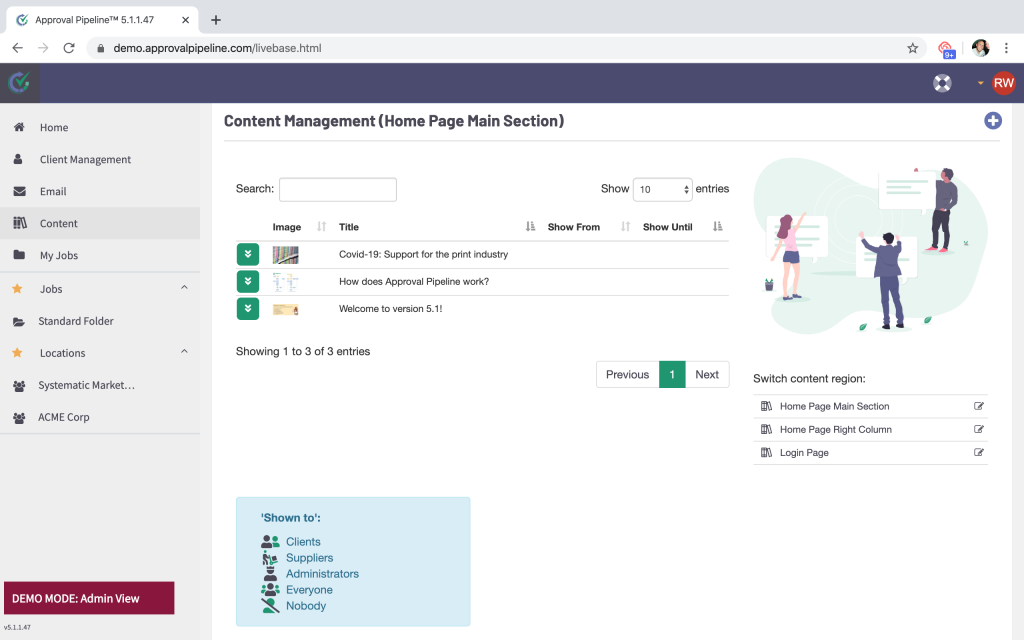Select page 1 in pagination
This screenshot has height=640, width=1024.
tap(672, 374)
